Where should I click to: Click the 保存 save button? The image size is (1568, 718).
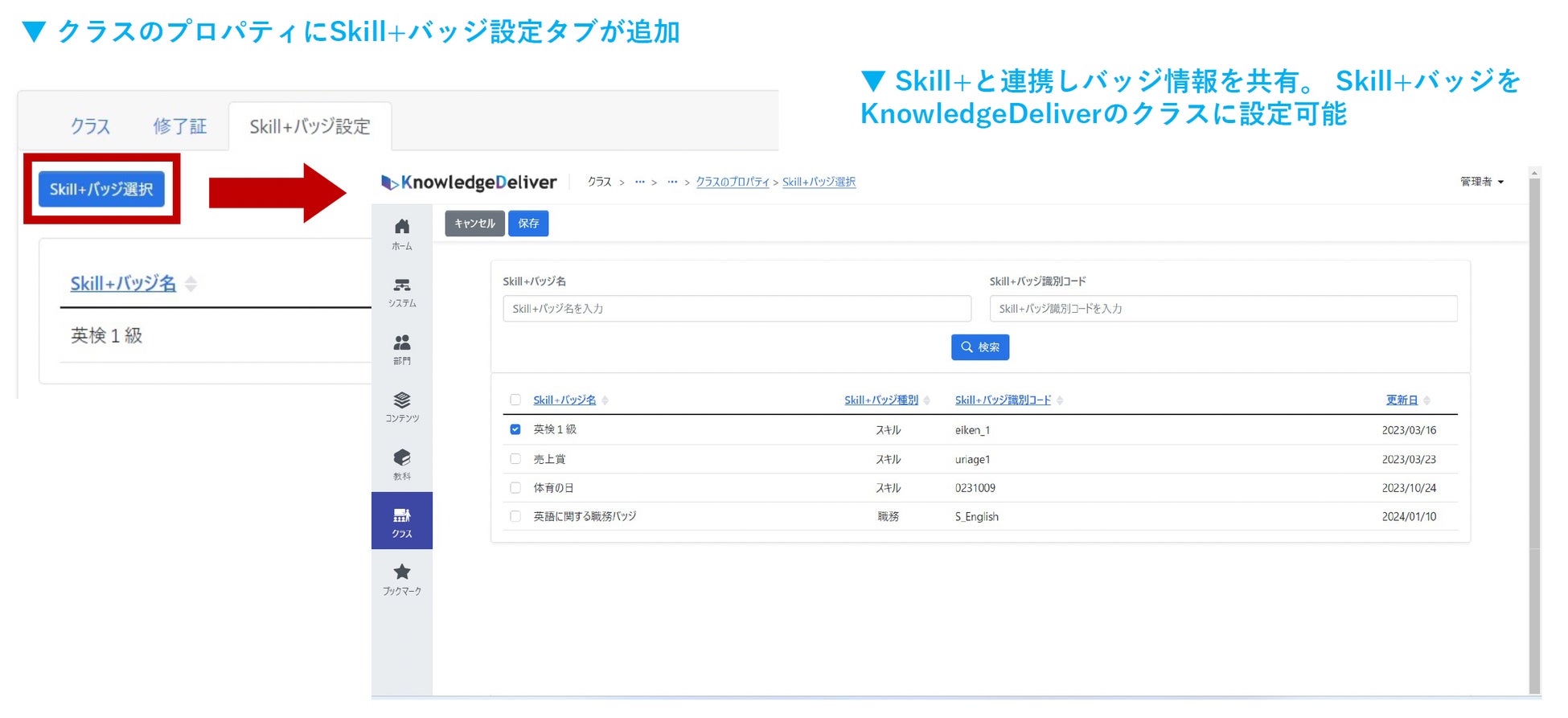point(528,224)
